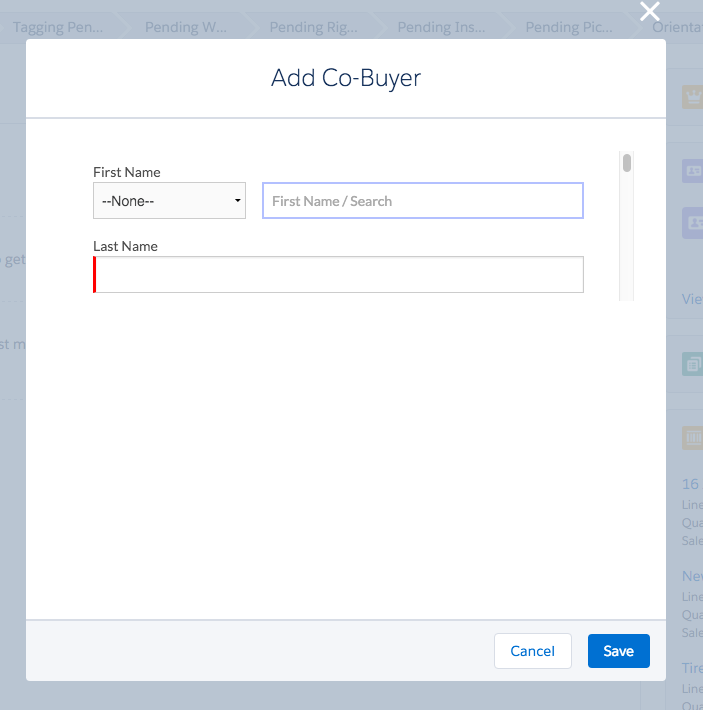This screenshot has height=710, width=703.
Task: Click the modal's vertical scrollbar thumb
Action: click(627, 163)
